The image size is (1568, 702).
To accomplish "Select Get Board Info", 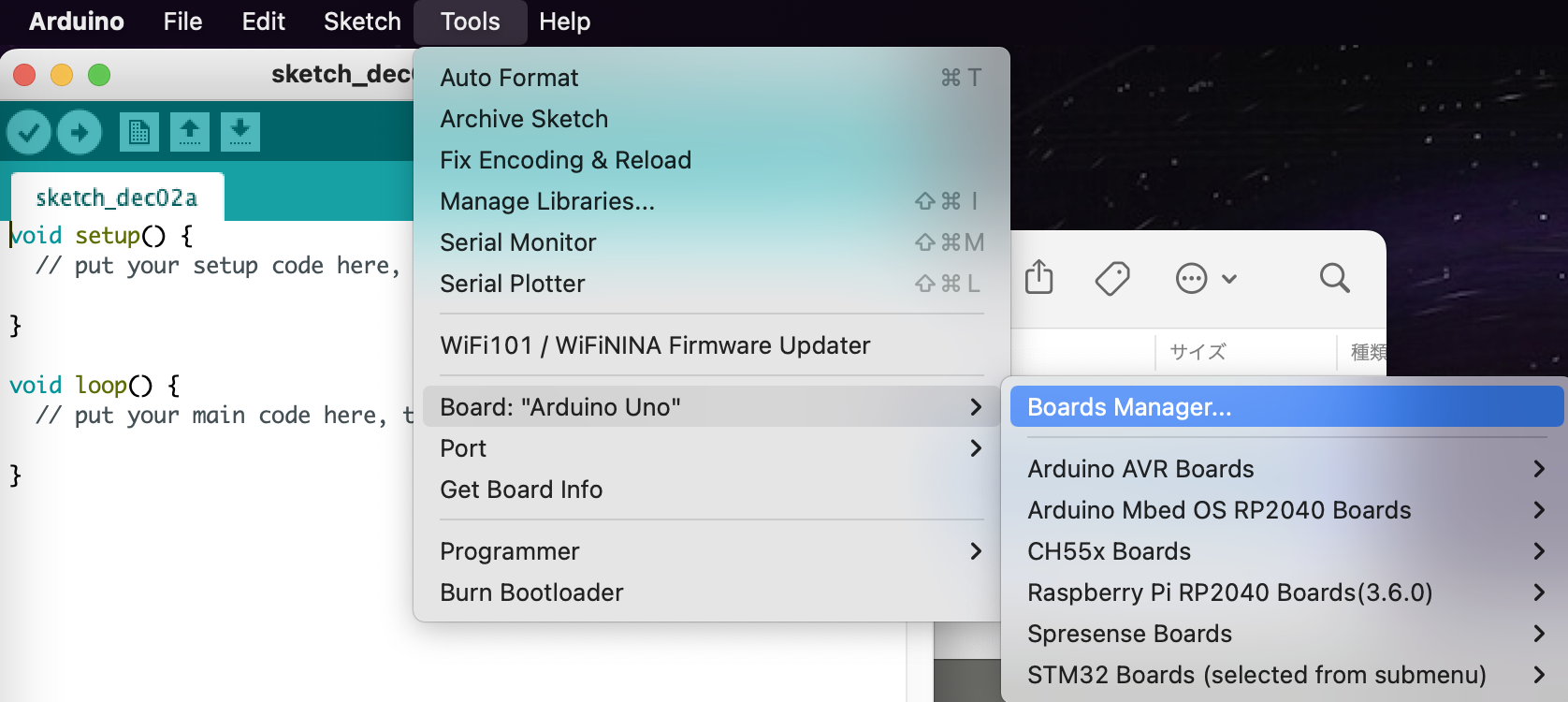I will (x=712, y=490).
